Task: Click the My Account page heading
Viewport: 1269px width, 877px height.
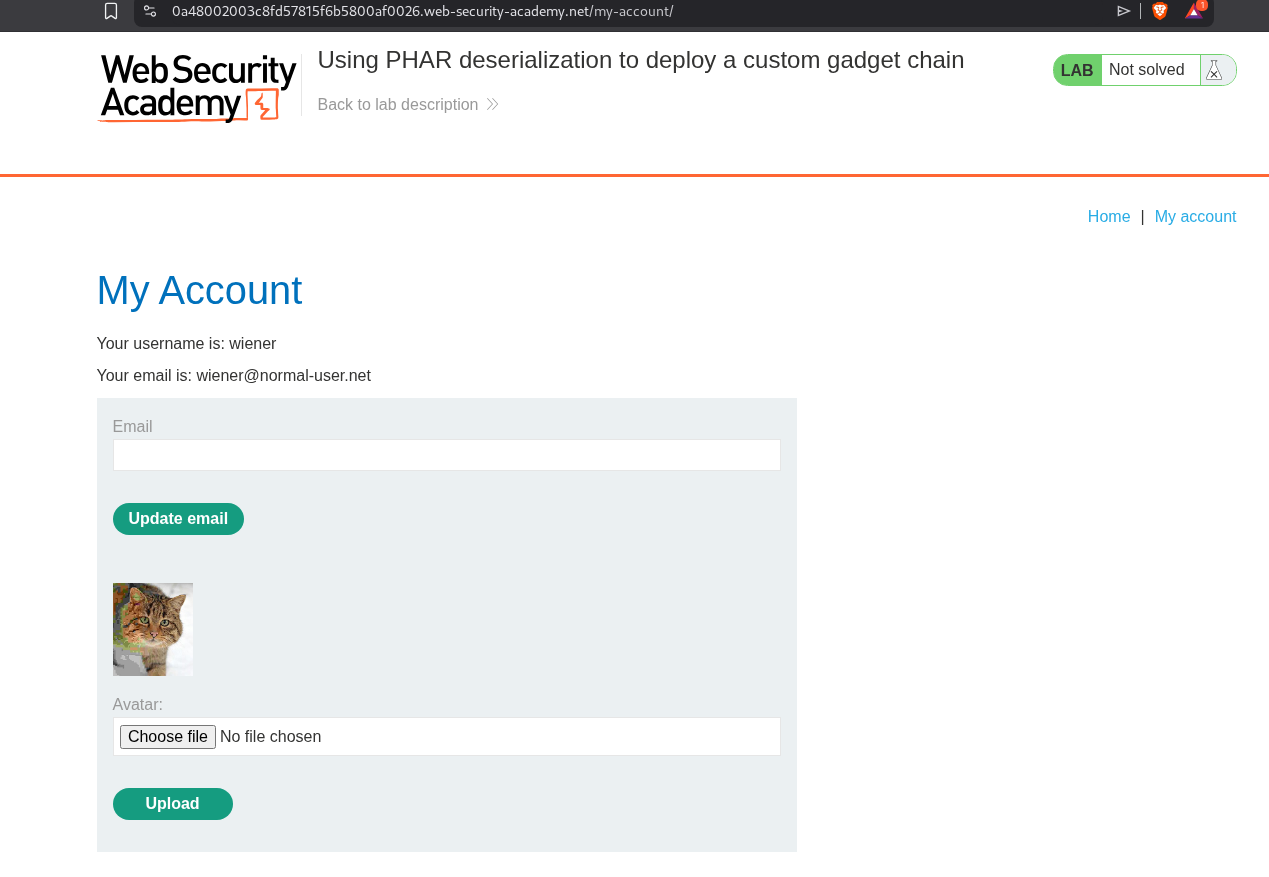Action: point(199,290)
